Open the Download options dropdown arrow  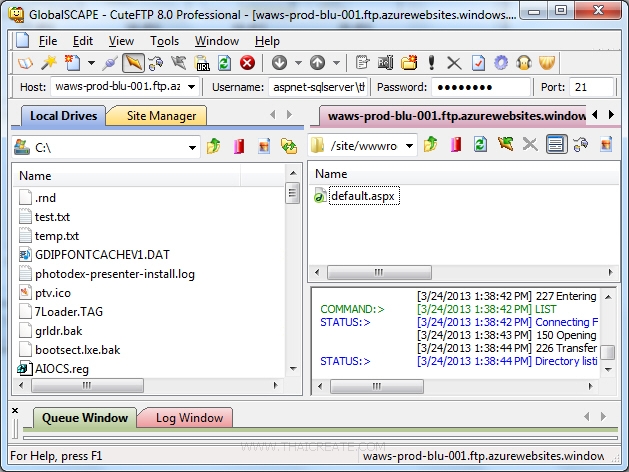pyautogui.click(x=298, y=63)
